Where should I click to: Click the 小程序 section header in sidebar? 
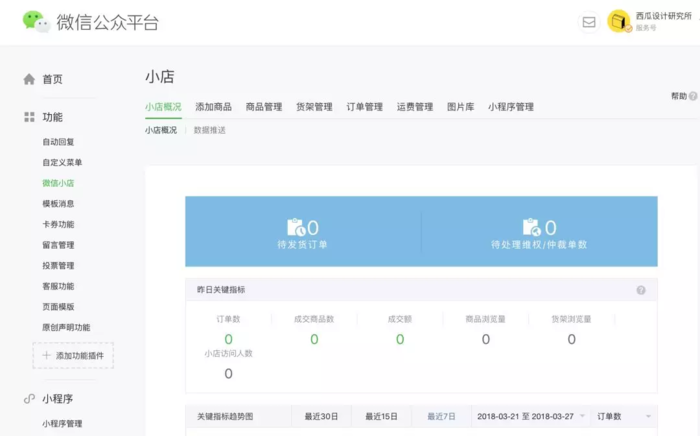pos(58,399)
